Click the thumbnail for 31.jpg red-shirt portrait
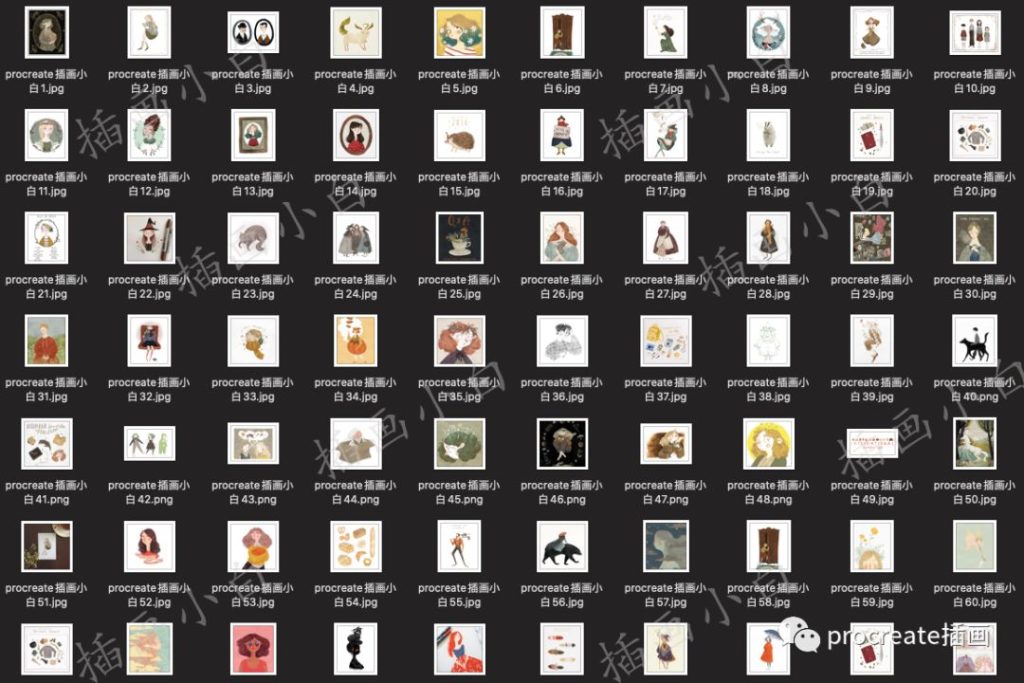1024x683 pixels. [x=46, y=341]
